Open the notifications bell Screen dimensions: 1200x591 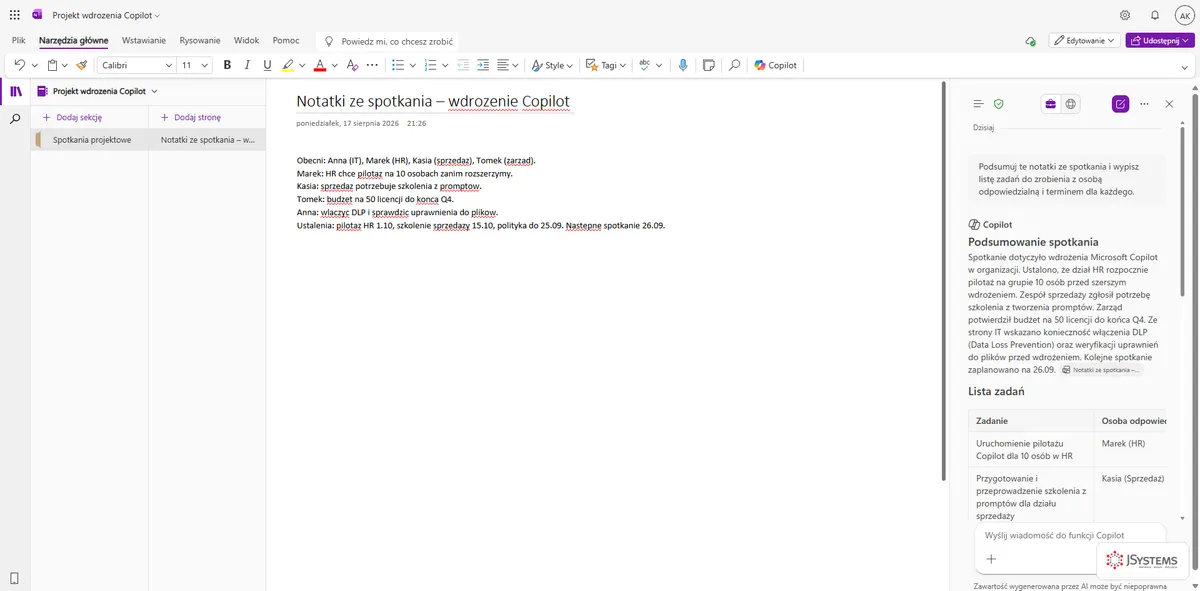(1155, 15)
